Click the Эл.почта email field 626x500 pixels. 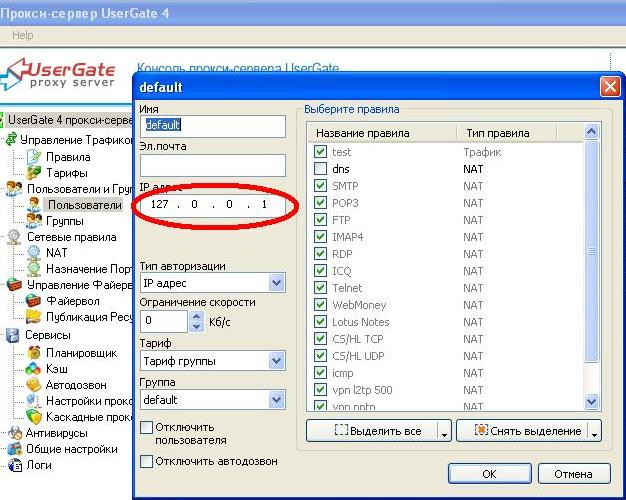[x=213, y=165]
